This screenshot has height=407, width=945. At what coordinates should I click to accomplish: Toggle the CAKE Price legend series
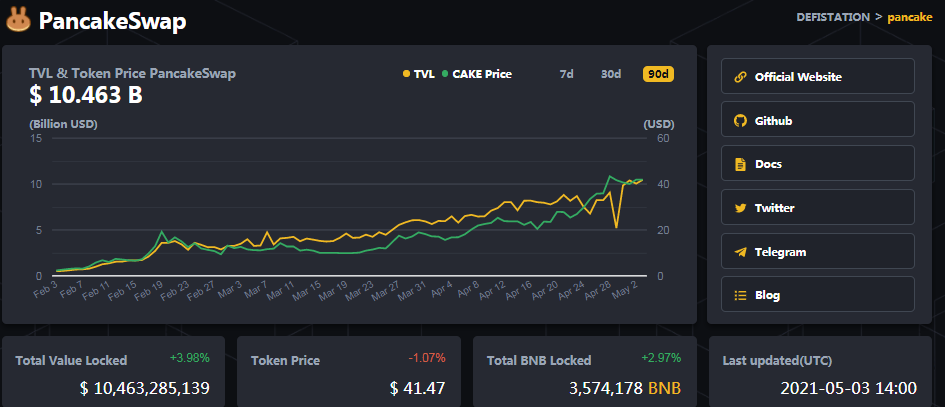477,74
